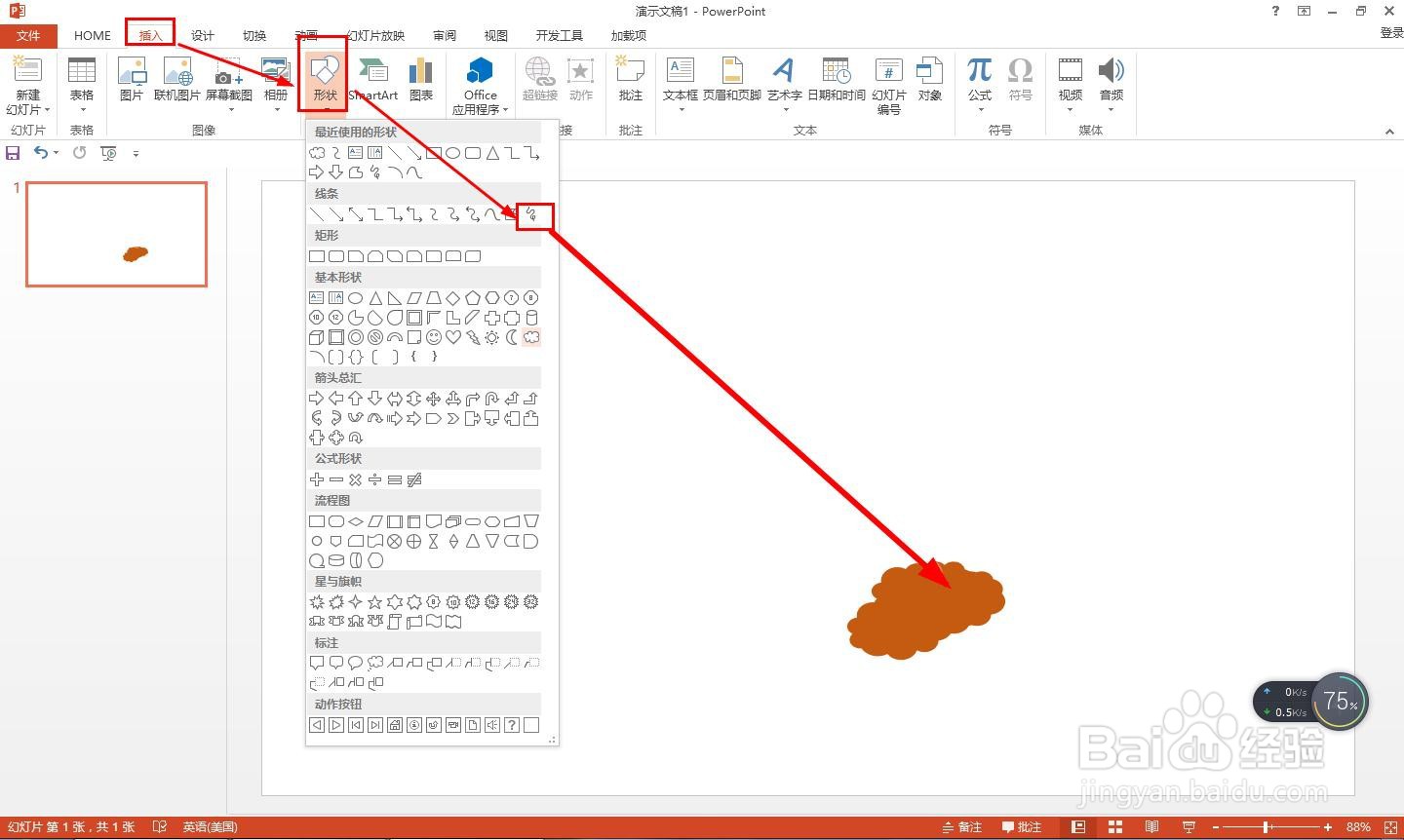
Task: Choose the multiply sign in 公式形状
Action: coord(356,479)
